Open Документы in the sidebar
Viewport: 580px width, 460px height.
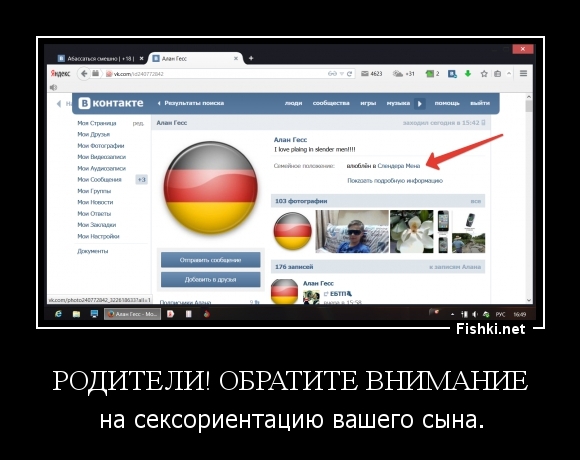(x=93, y=251)
